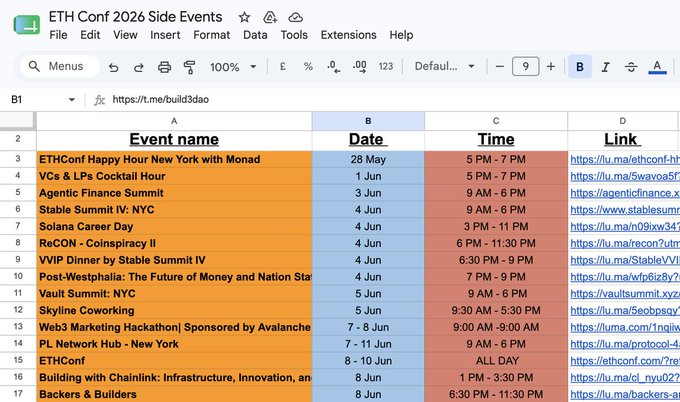The height and width of the screenshot is (402, 680).
Task: Undo the last action
Action: click(x=114, y=67)
